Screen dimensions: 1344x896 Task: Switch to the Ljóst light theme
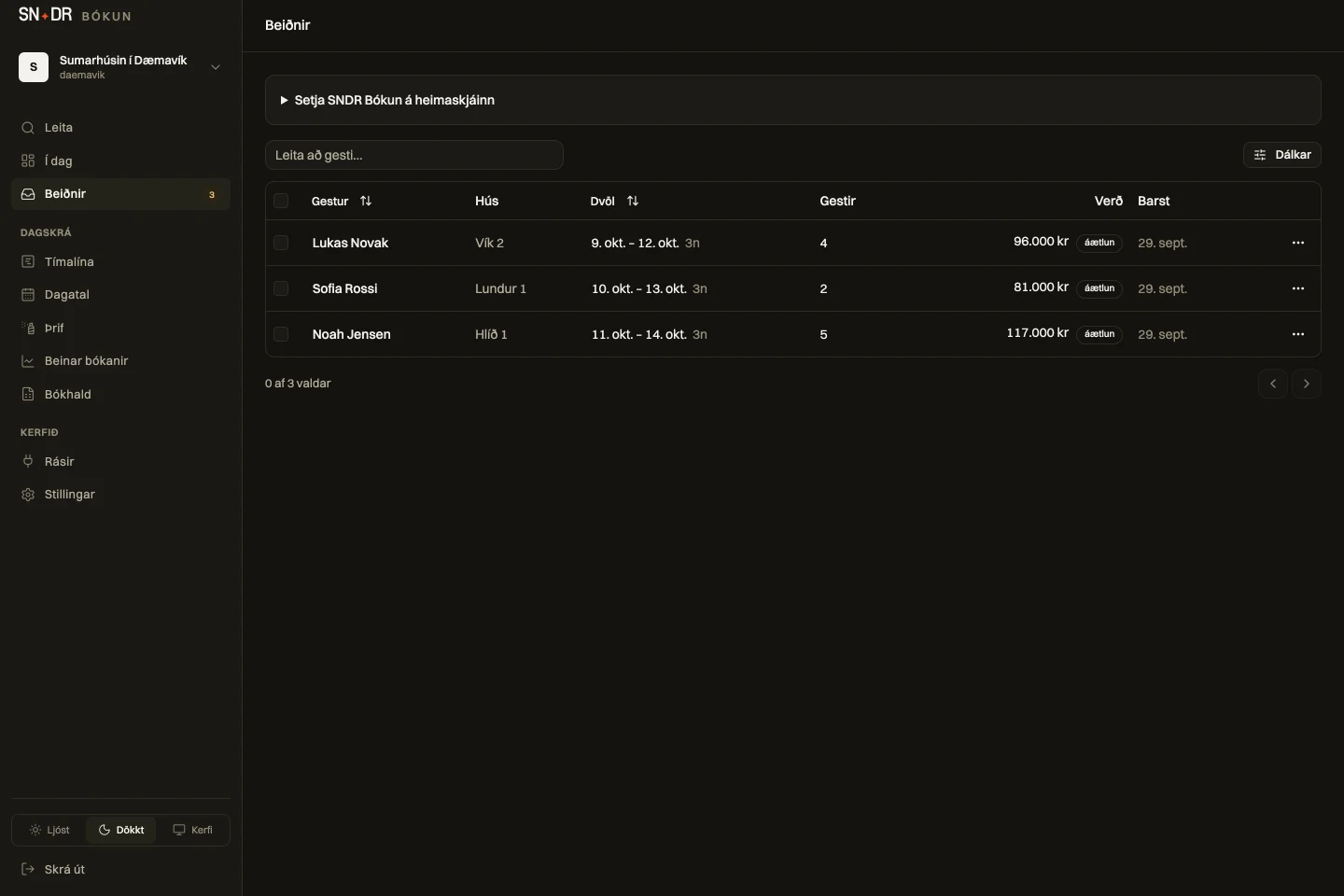click(x=49, y=830)
